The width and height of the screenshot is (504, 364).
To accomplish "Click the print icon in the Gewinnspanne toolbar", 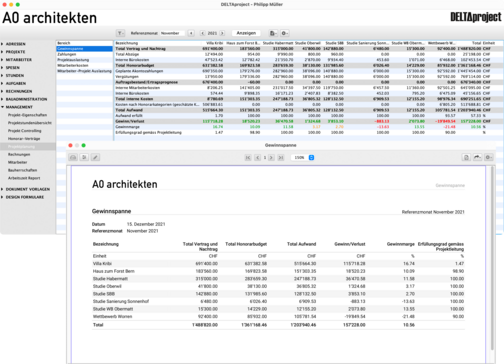I will pos(73,157).
